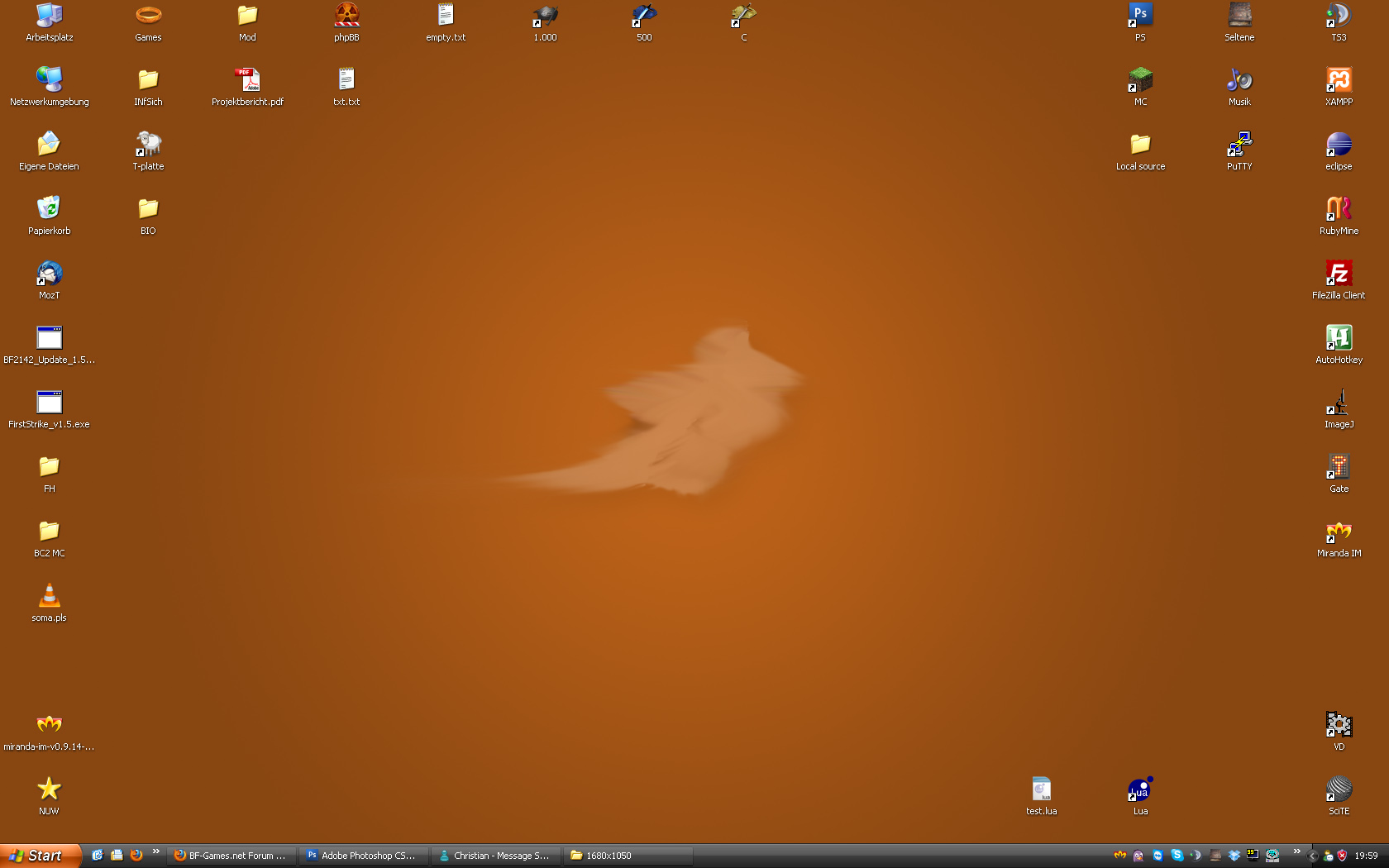Select soma.pls VLC playlist file

(x=50, y=602)
